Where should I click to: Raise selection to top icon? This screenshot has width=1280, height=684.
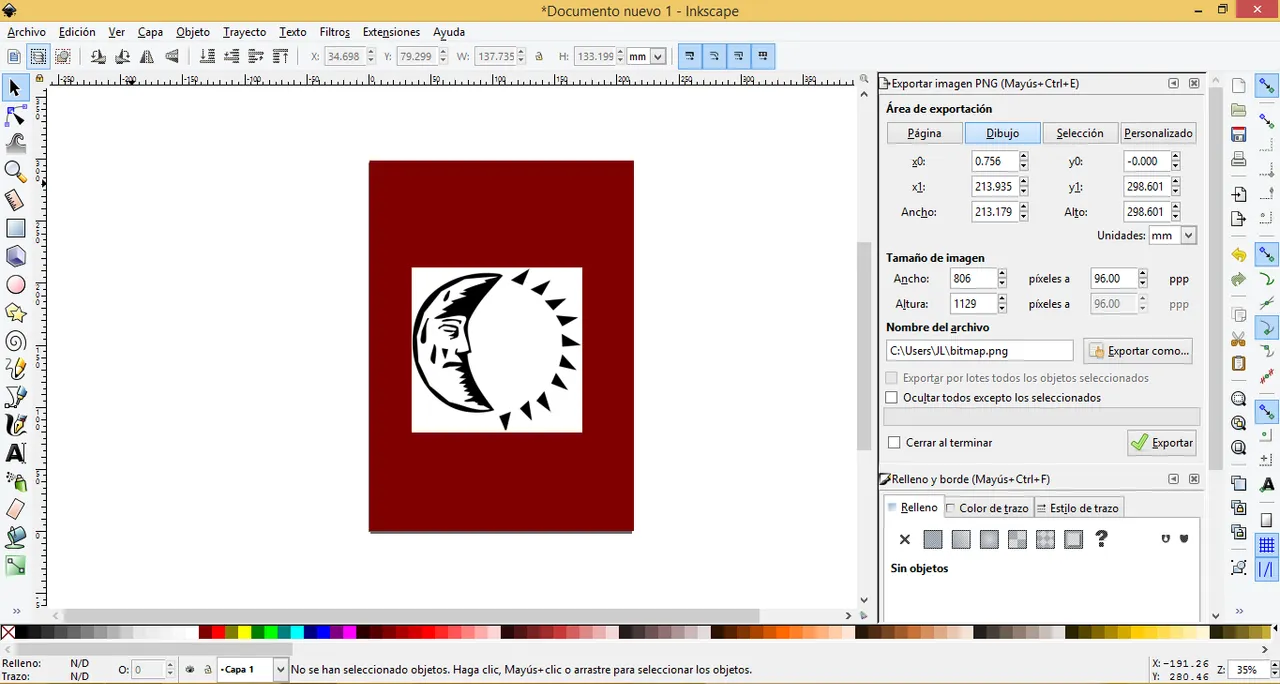[x=281, y=57]
